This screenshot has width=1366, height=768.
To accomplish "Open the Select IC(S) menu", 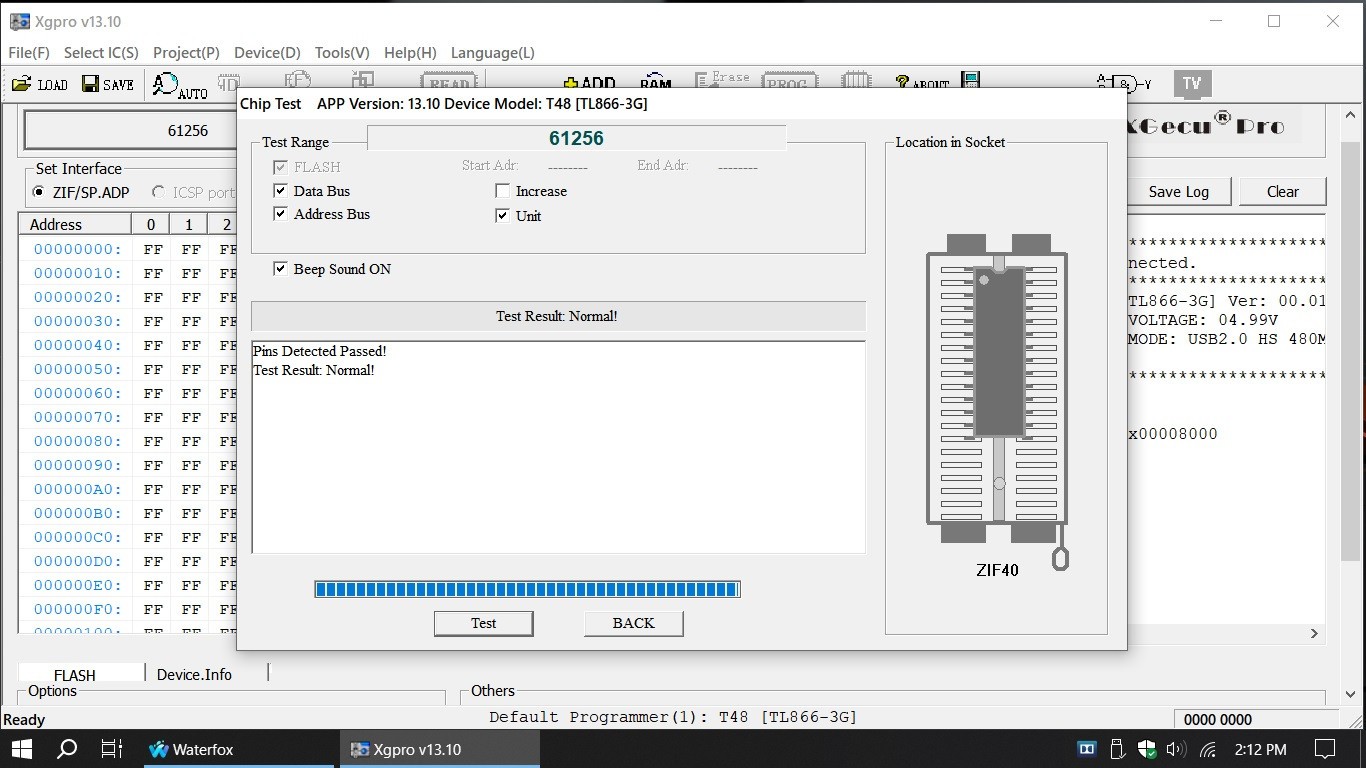I will tap(101, 53).
